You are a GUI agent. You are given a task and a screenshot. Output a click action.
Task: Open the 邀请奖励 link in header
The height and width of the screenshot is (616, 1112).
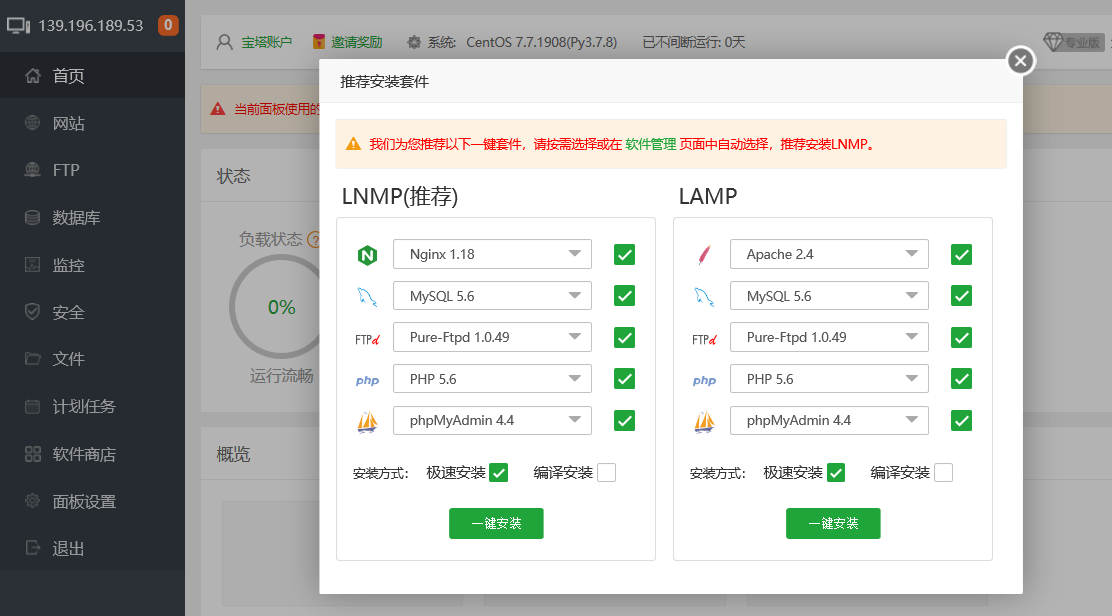pyautogui.click(x=357, y=42)
